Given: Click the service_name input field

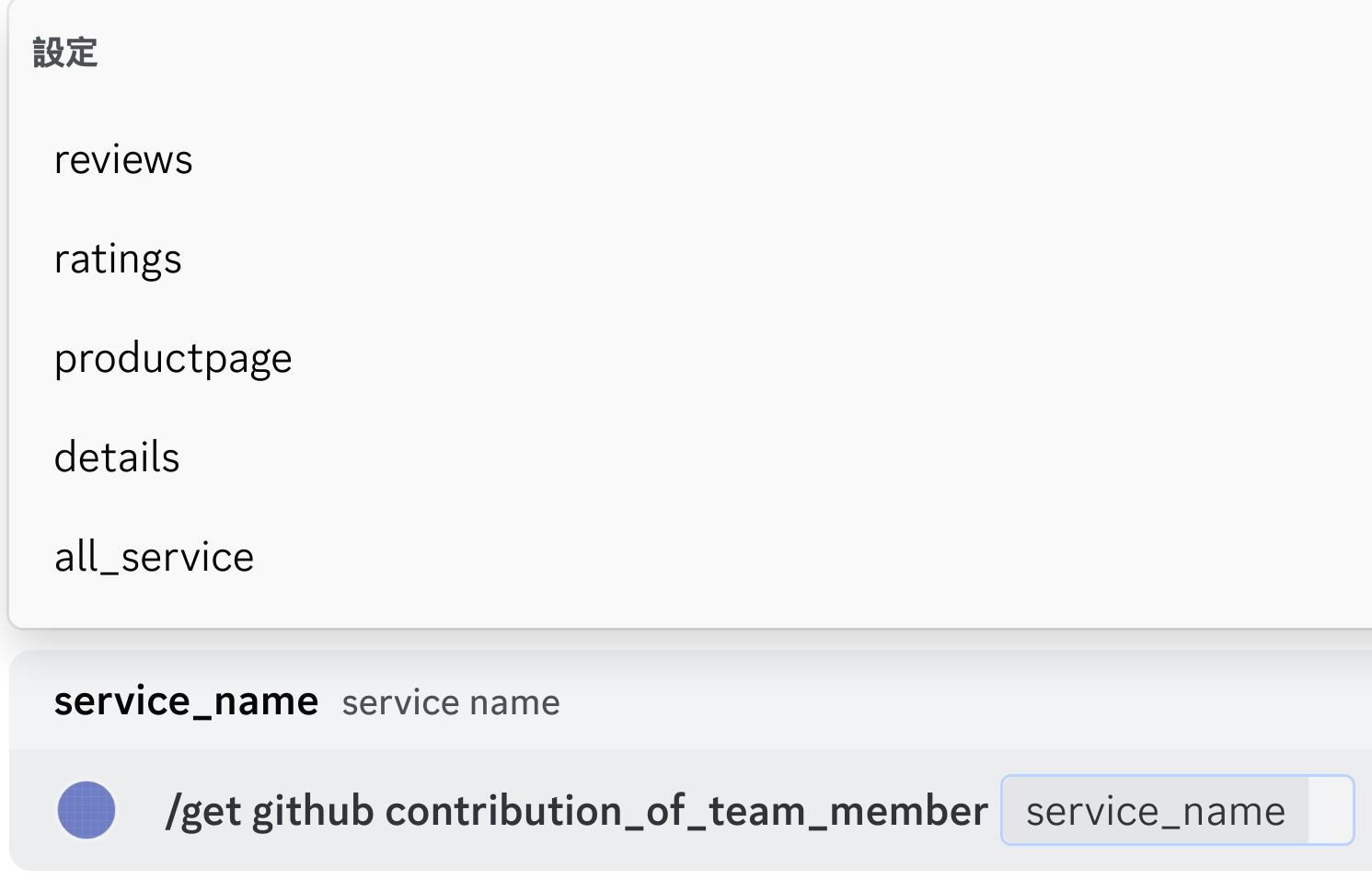Looking at the screenshot, I should click(x=1156, y=811).
